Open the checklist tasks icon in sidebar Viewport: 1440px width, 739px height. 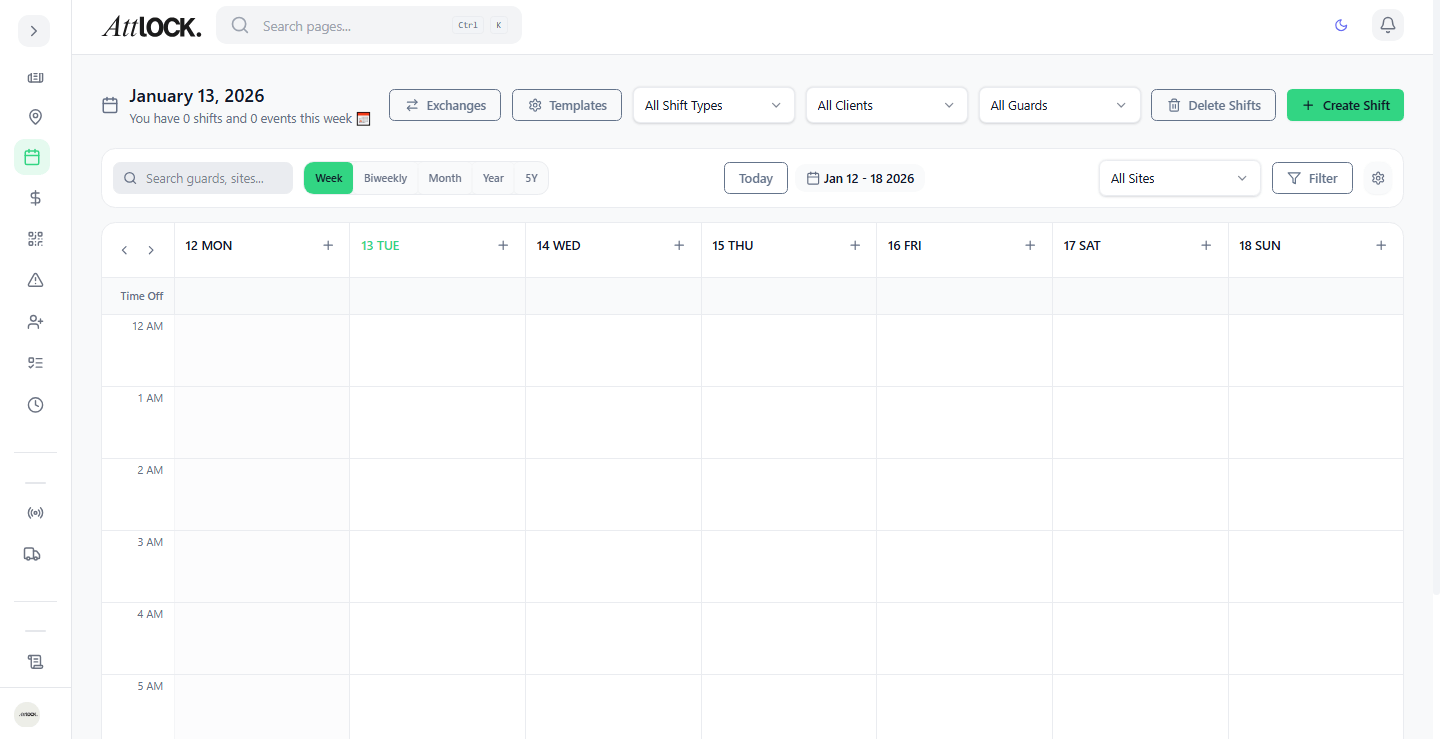35,362
